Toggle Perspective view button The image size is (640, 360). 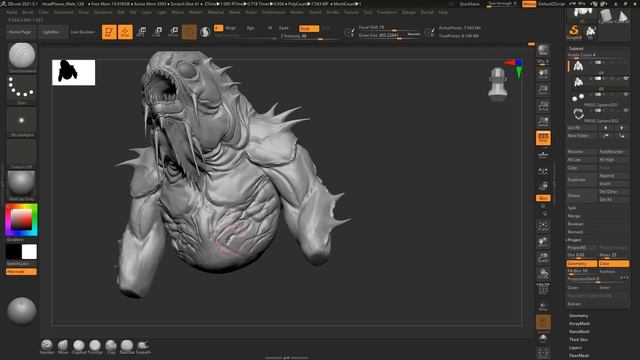click(543, 138)
